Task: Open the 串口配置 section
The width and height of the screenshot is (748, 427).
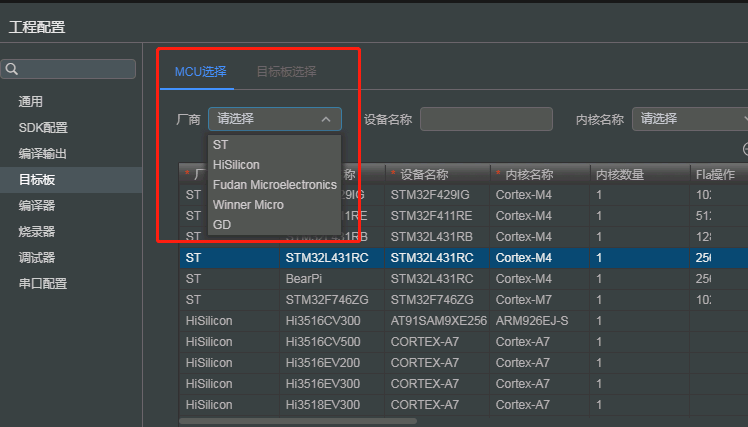Action: click(x=42, y=283)
